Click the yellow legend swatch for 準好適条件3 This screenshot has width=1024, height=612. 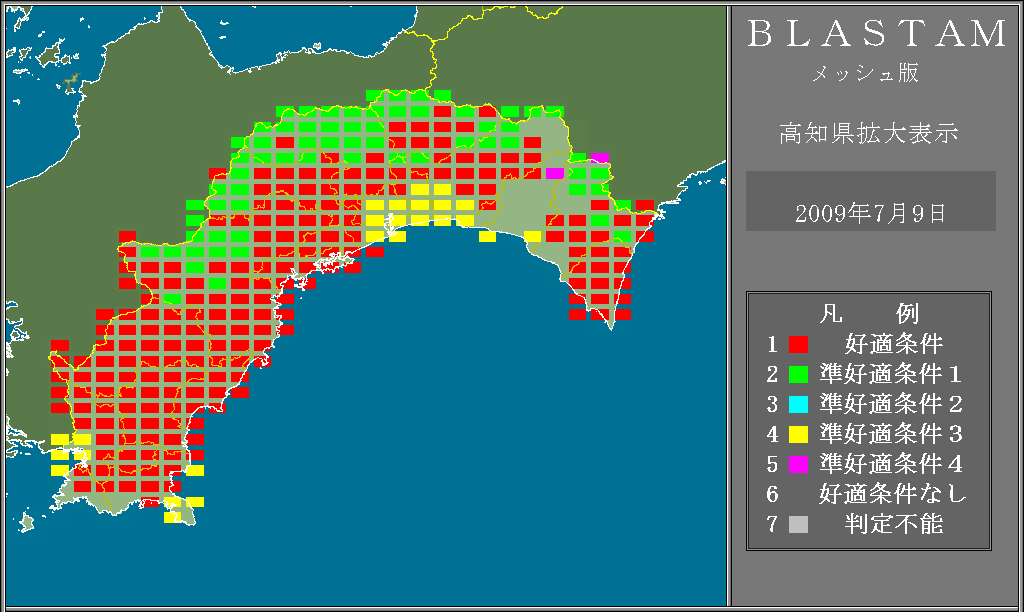(798, 434)
